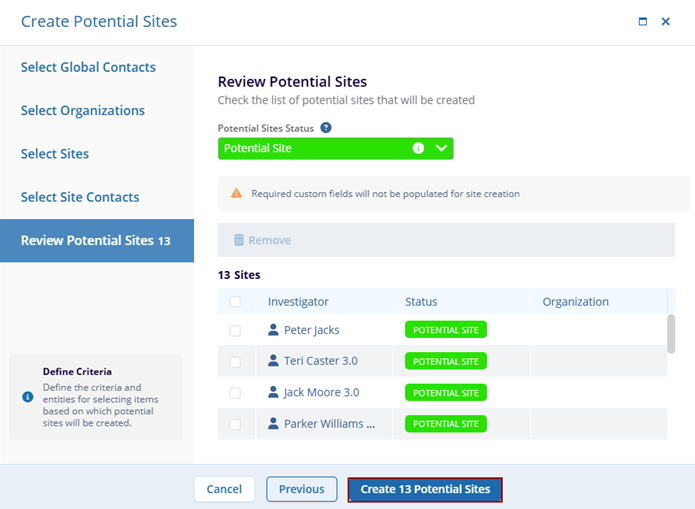
Task: Go to Select Global Contacts step
Action: 88,67
